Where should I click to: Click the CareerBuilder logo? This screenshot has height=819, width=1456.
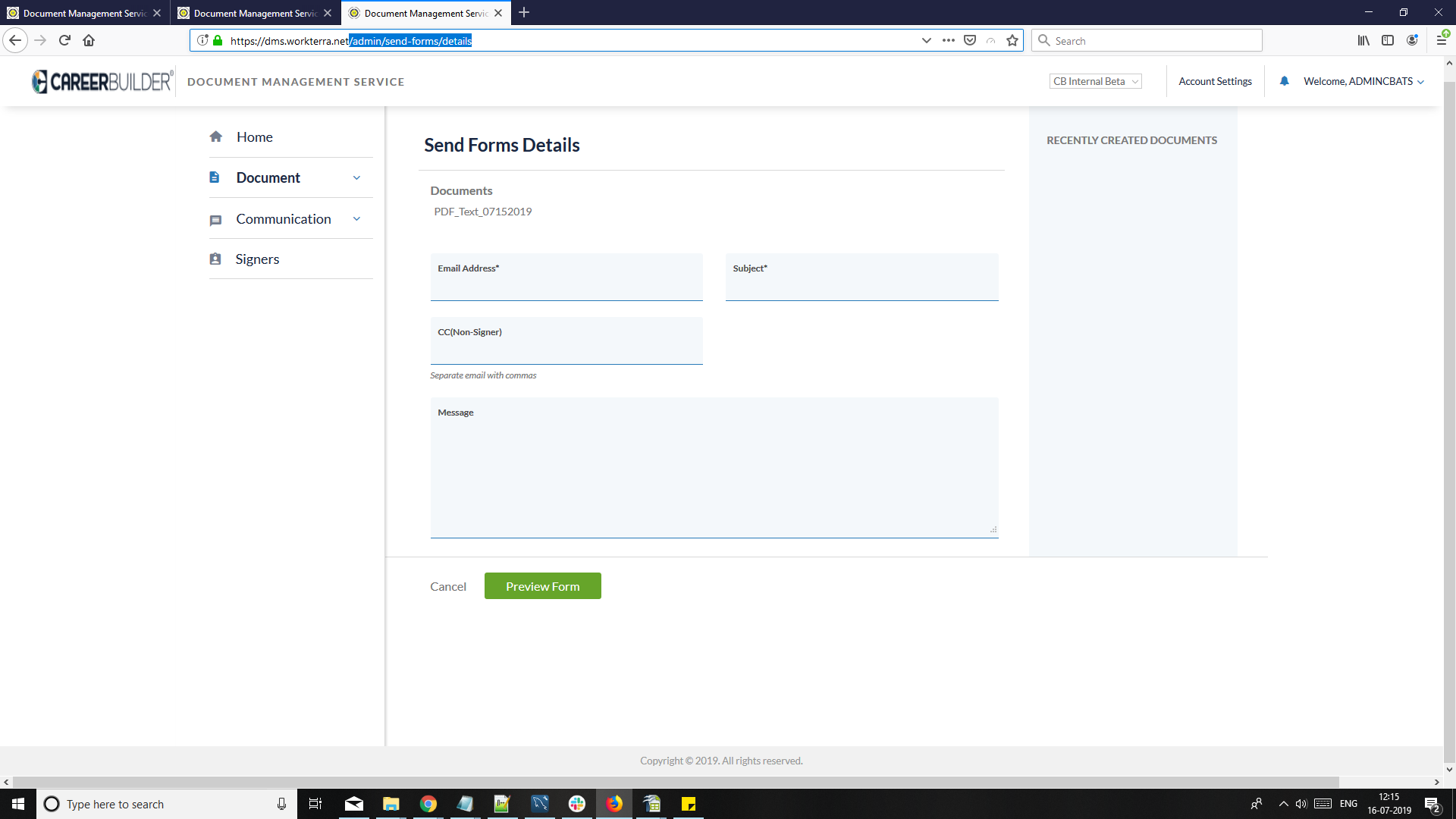(103, 81)
